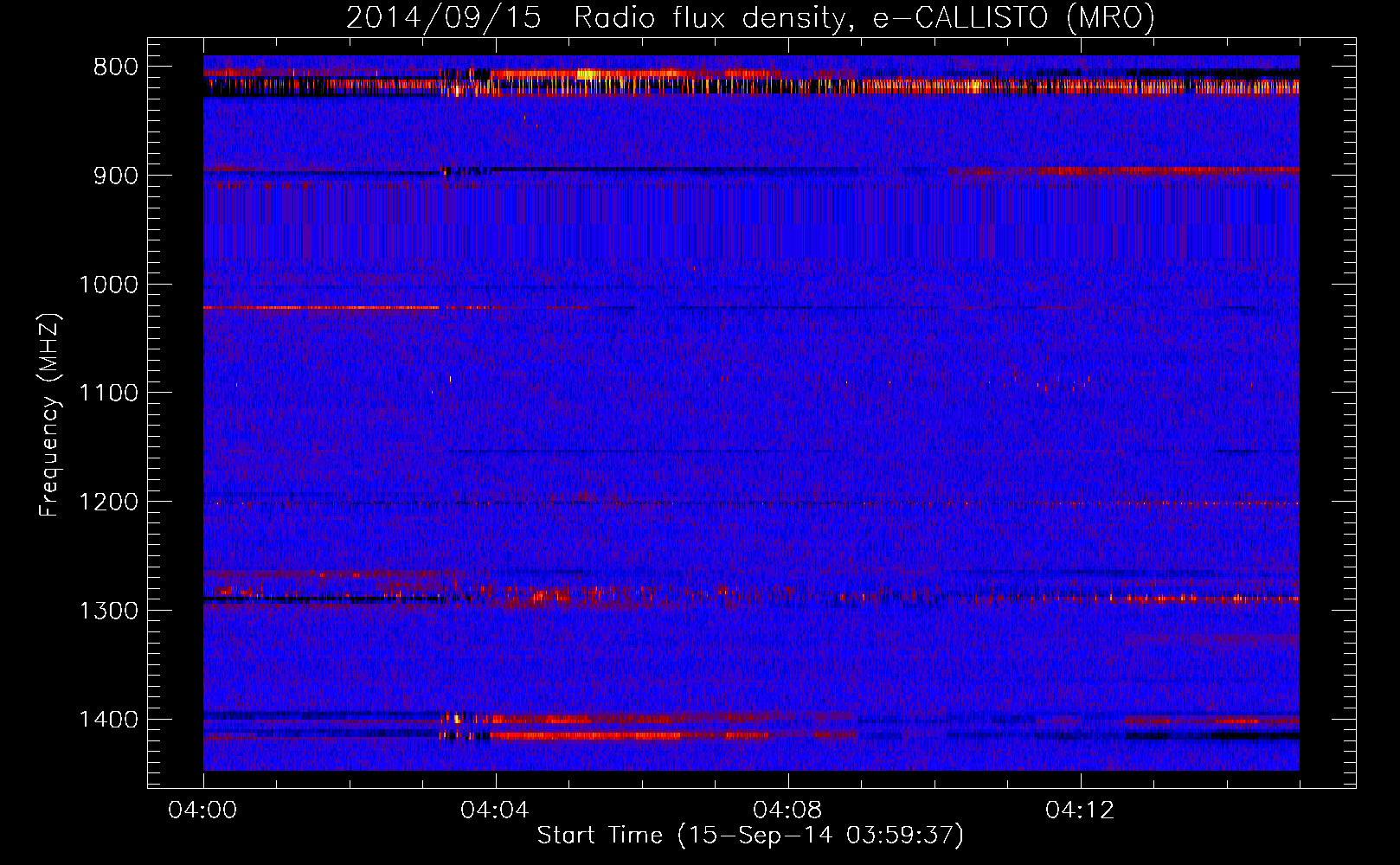The width and height of the screenshot is (1400, 865).
Task: Click the 04:12 time tick label
Action: pyautogui.click(x=1080, y=811)
